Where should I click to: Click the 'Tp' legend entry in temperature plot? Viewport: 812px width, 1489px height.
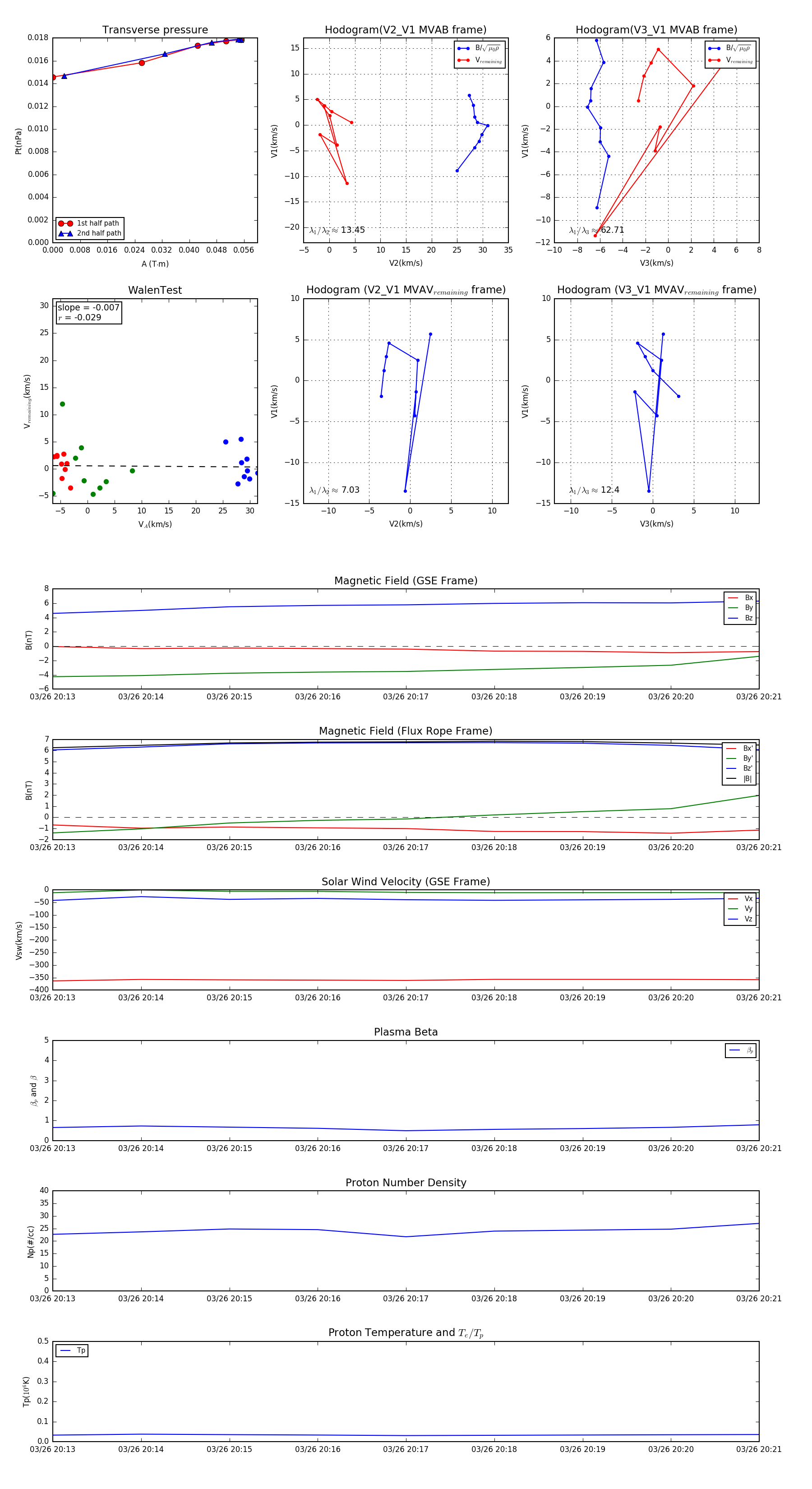coord(72,1350)
